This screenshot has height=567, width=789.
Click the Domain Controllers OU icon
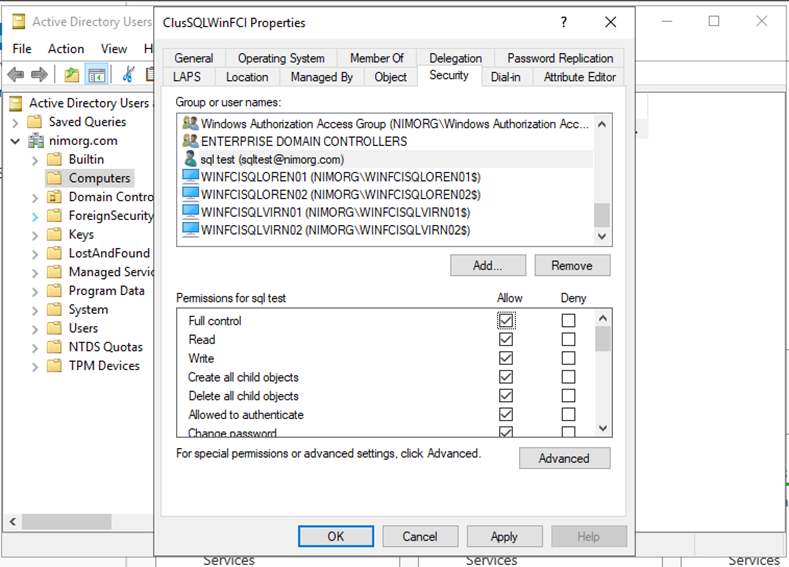coord(54,197)
